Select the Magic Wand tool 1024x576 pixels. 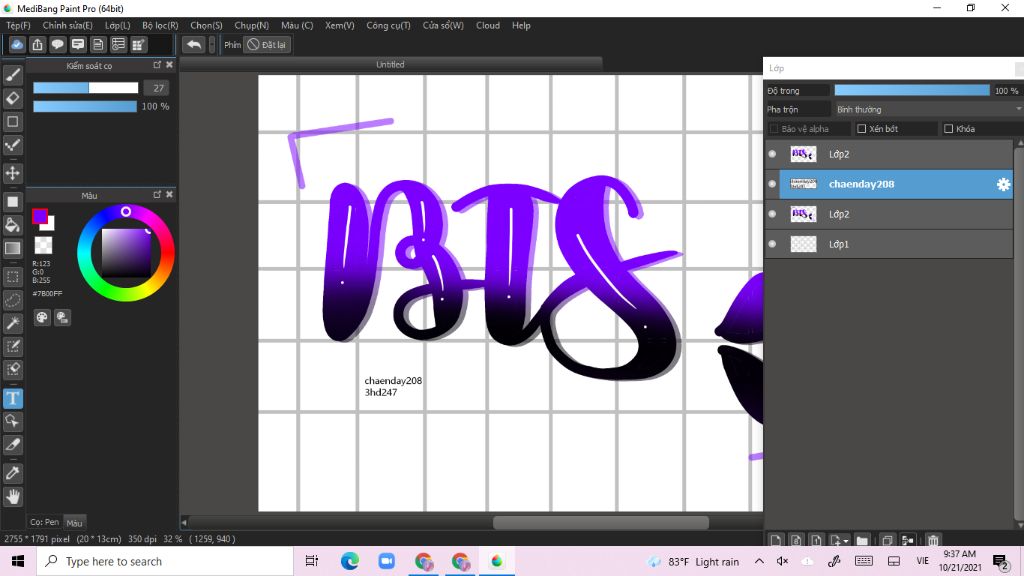12,323
